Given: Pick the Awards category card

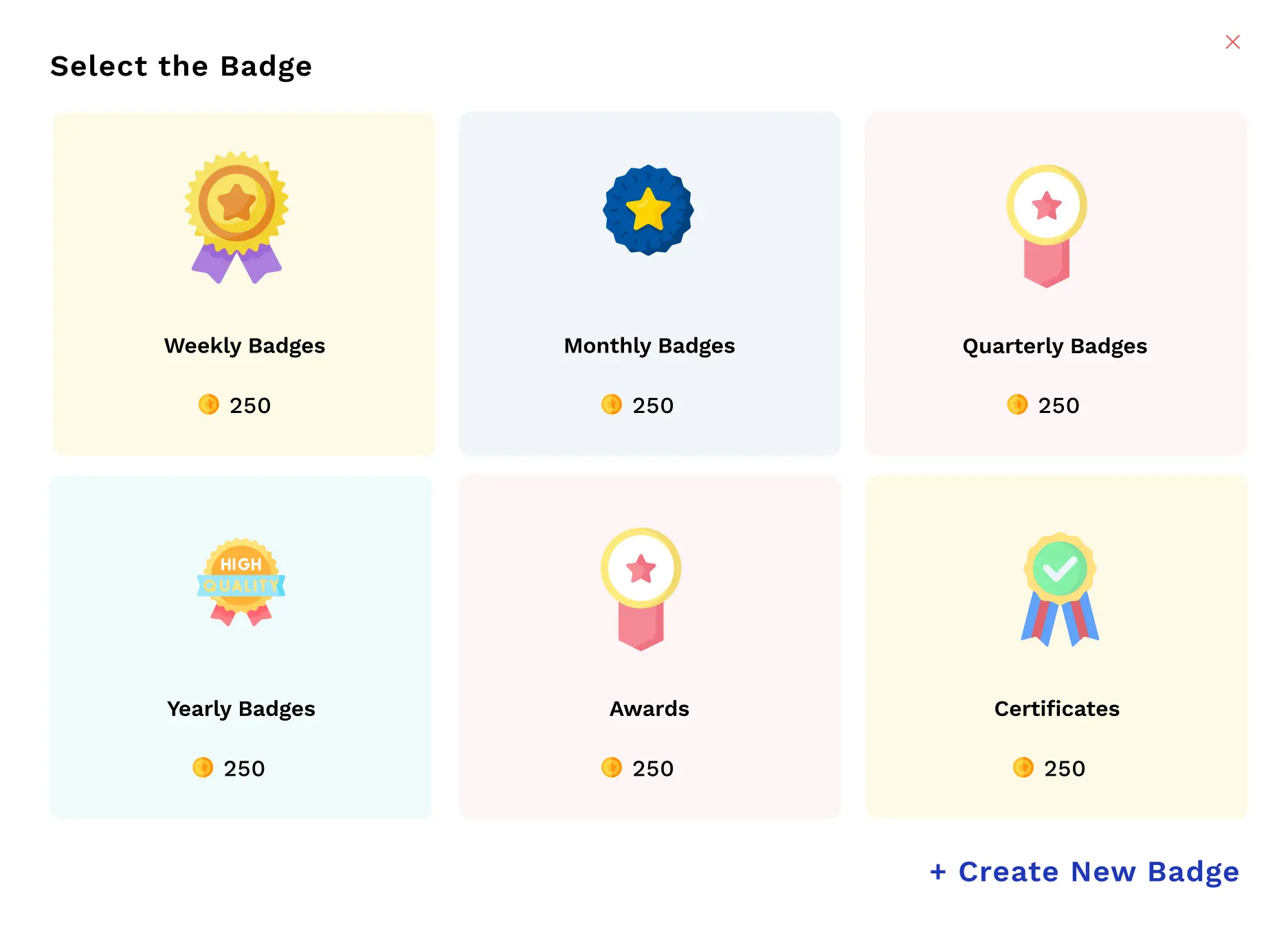Looking at the screenshot, I should coord(649,646).
